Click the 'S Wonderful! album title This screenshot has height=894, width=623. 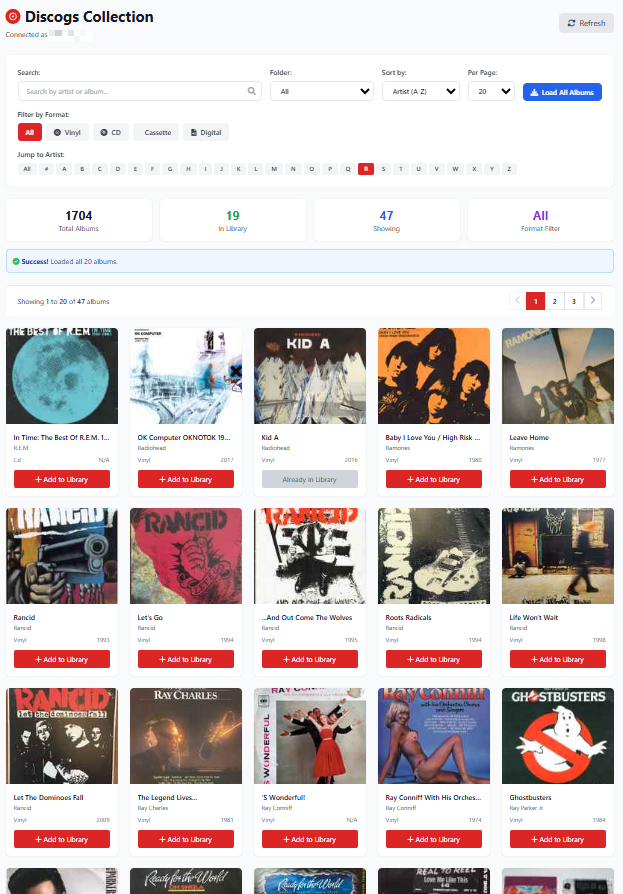283,798
